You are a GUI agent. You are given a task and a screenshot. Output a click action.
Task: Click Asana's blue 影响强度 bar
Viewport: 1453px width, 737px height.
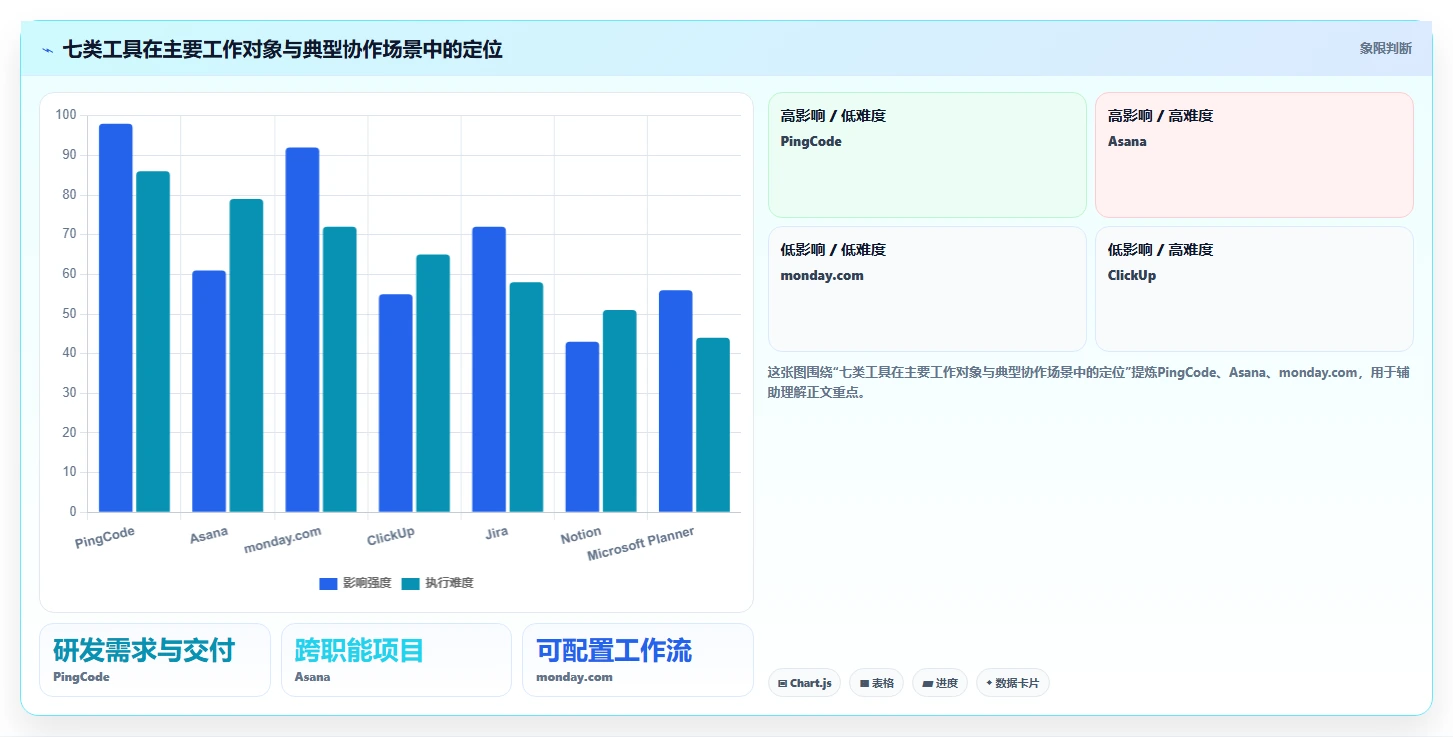(x=209, y=391)
